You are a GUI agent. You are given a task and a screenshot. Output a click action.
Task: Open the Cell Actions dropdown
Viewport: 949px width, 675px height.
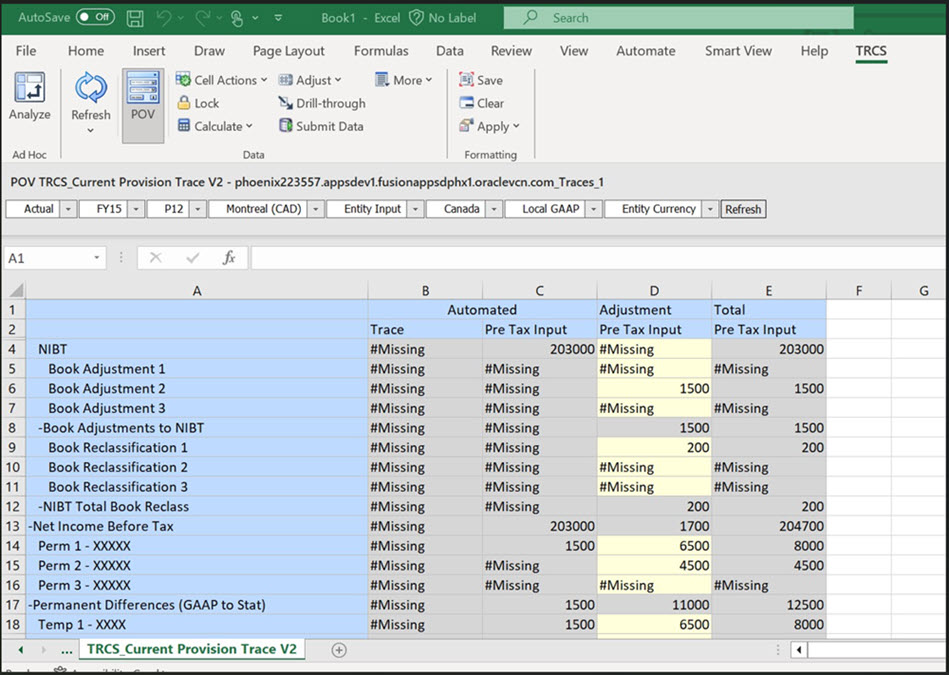(x=220, y=79)
